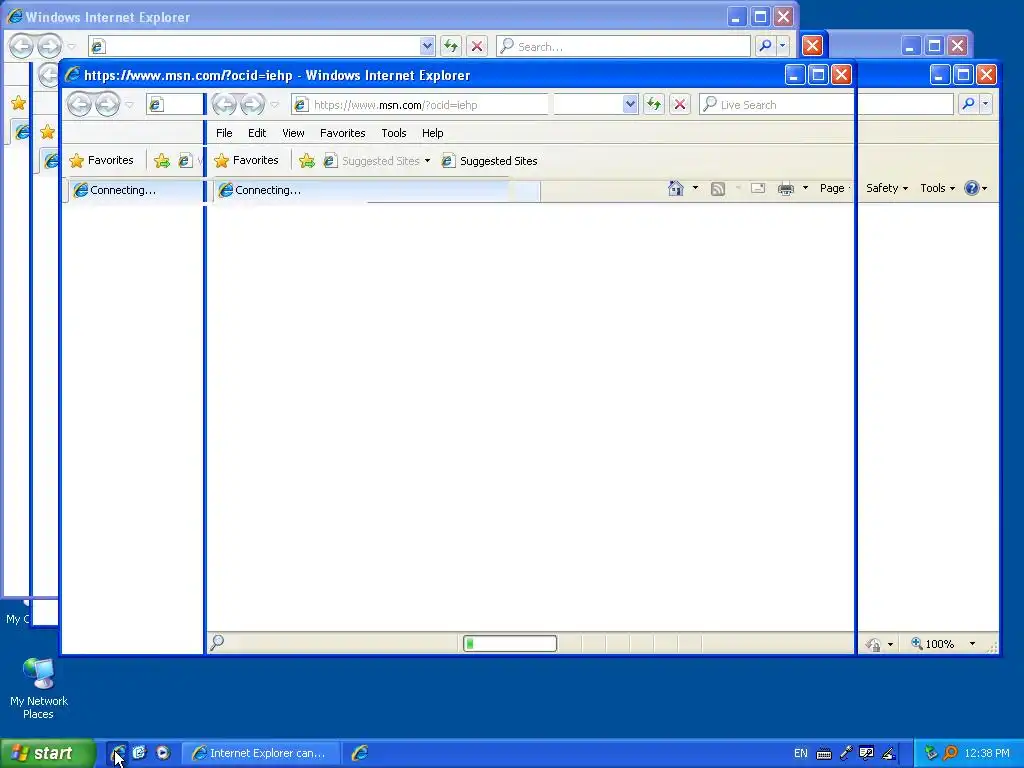Open My Network Places desktop icon
Screen dimensions: 1024x768
coord(39,688)
